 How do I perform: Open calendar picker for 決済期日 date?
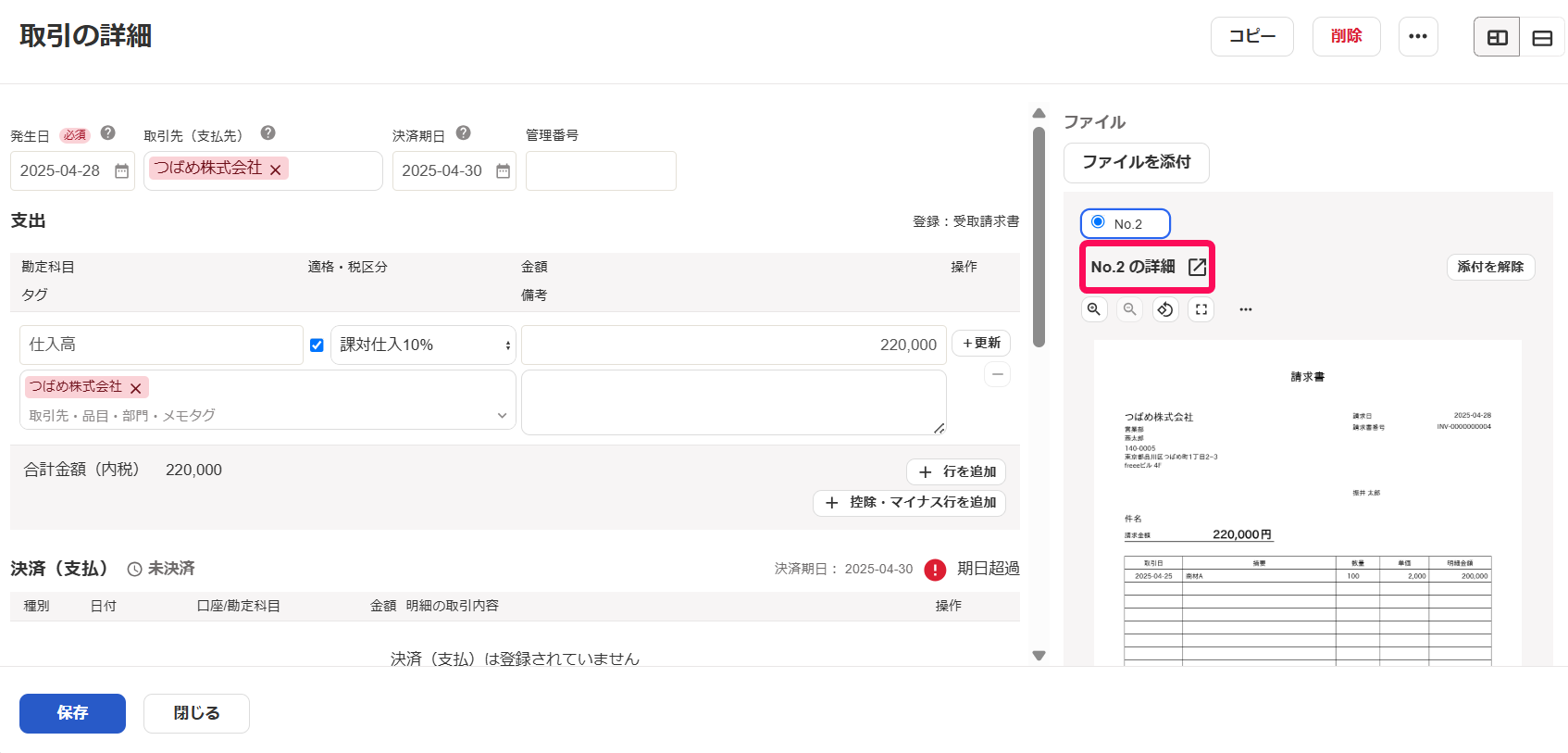tap(503, 171)
